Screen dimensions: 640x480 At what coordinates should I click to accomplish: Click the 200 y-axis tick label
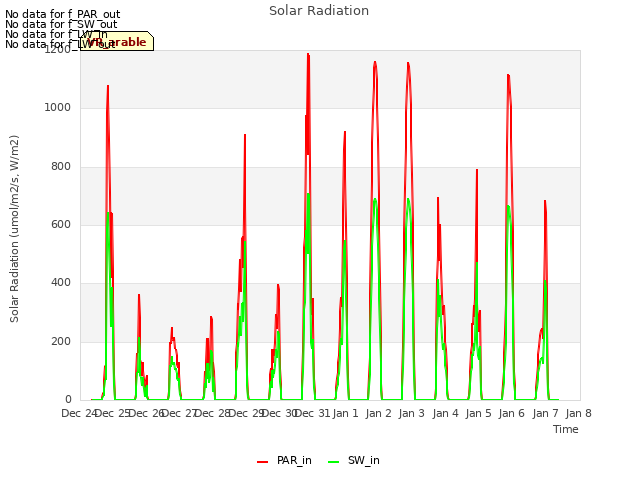(61, 341)
